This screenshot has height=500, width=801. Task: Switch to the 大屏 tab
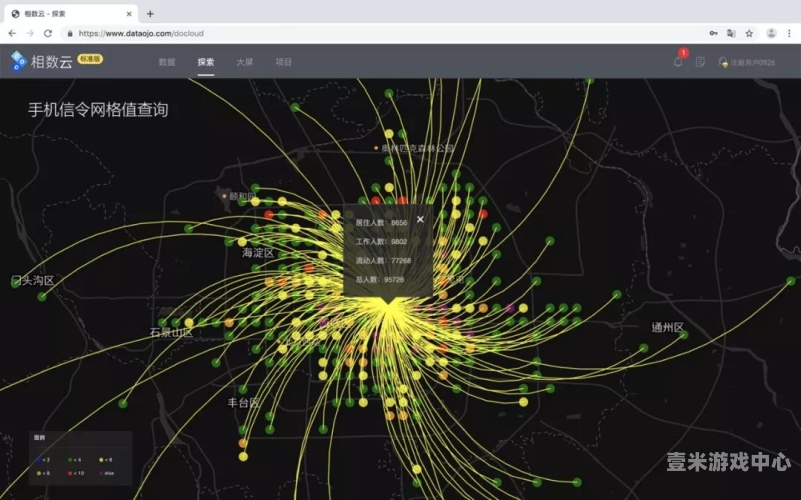pyautogui.click(x=245, y=62)
